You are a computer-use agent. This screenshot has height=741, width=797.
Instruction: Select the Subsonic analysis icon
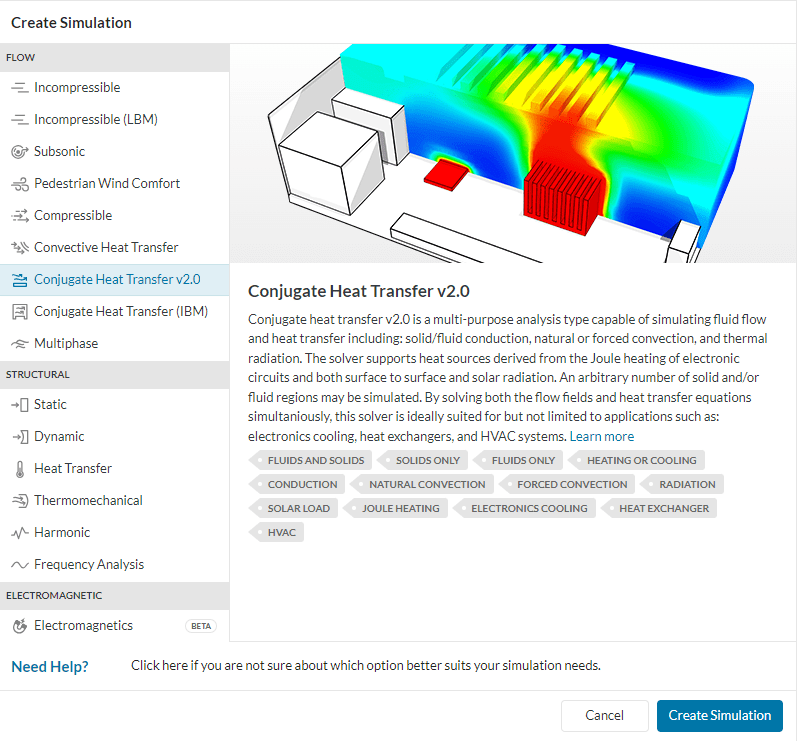point(19,152)
